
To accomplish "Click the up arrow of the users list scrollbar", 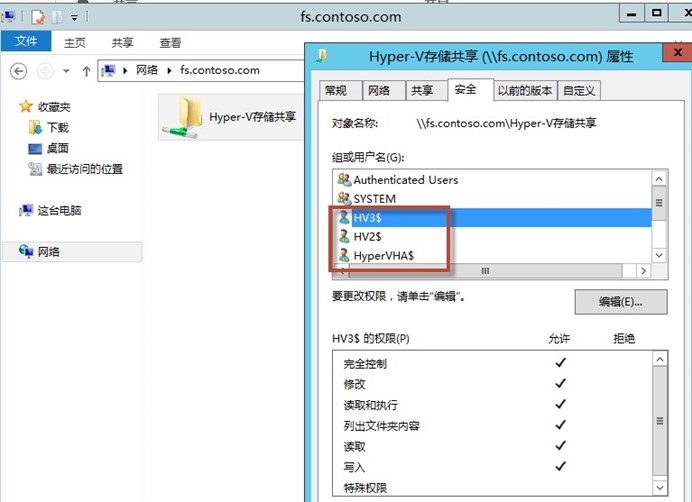I will pyautogui.click(x=659, y=179).
